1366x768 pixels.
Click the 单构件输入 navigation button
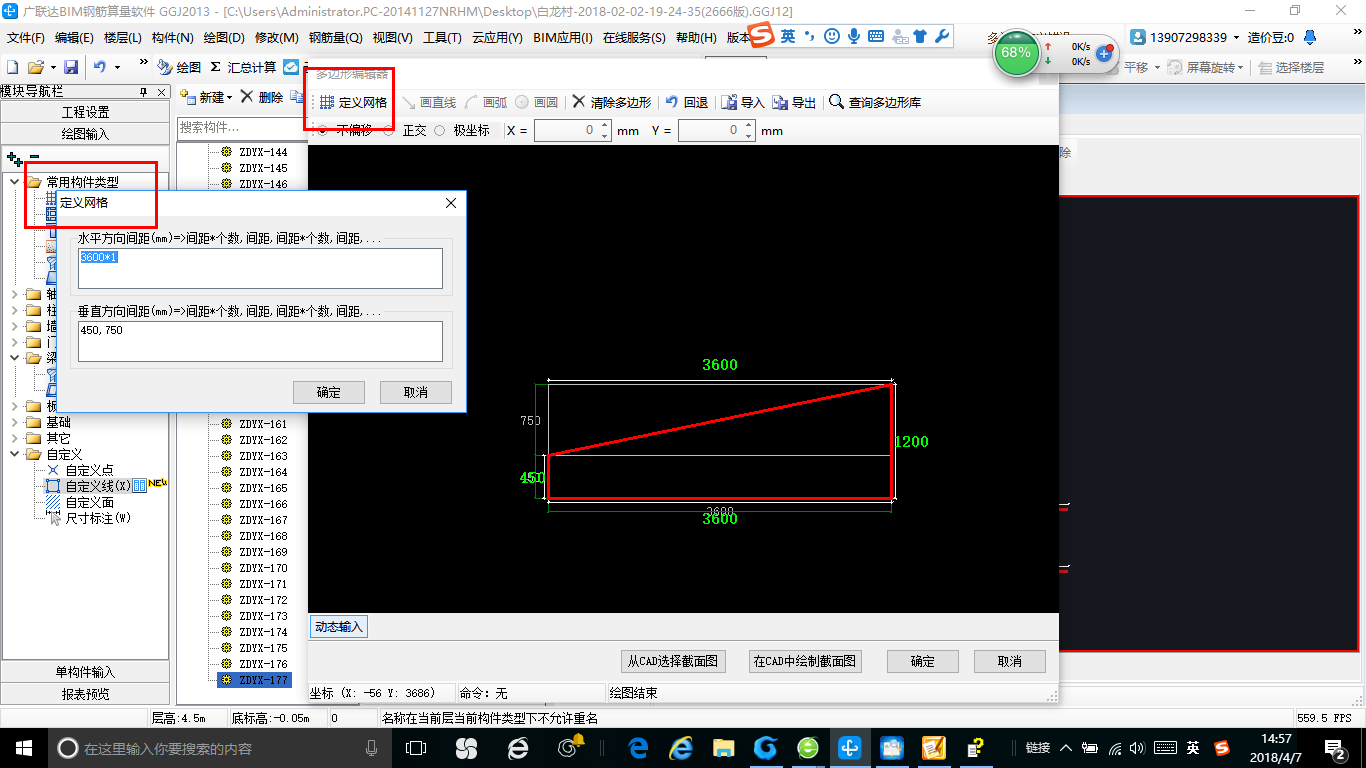(85, 672)
